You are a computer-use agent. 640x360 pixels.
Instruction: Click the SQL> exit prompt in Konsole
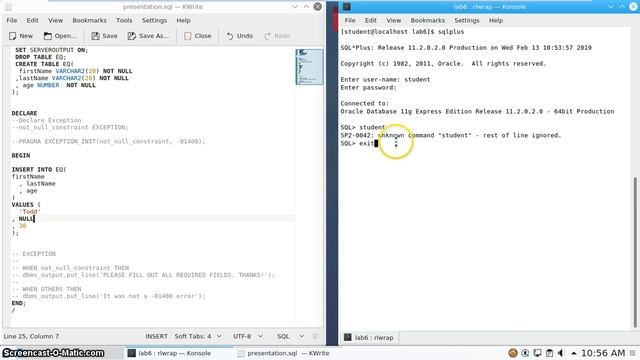357,143
